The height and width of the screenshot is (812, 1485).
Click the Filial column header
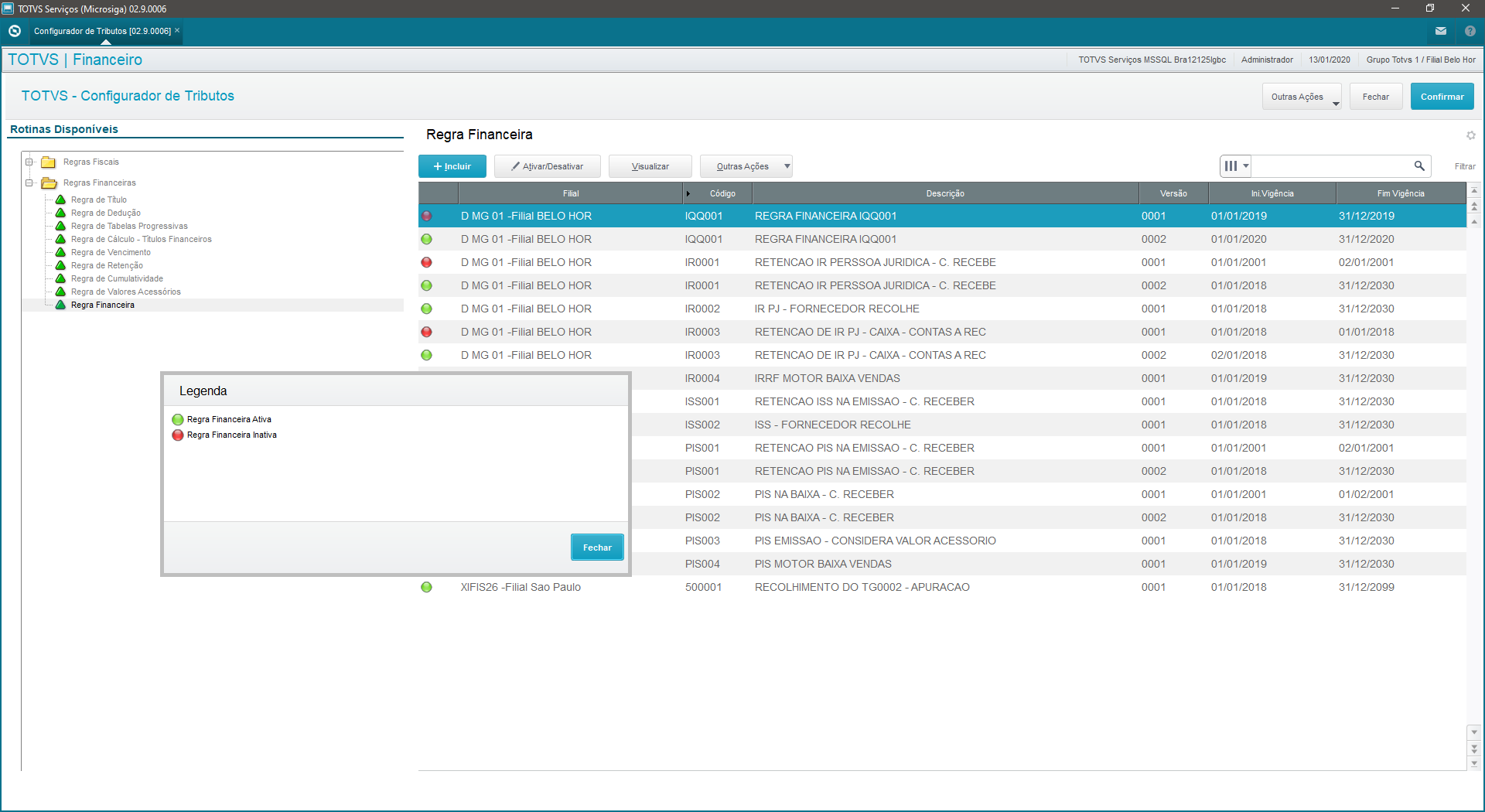click(x=571, y=193)
